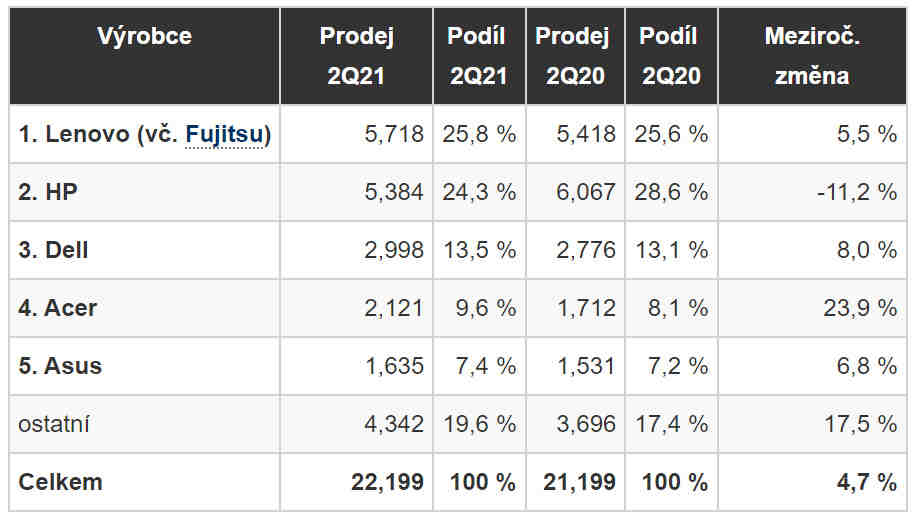Image resolution: width=915 pixels, height=524 pixels.
Task: Click the ostatní row label
Action: pos(54,424)
